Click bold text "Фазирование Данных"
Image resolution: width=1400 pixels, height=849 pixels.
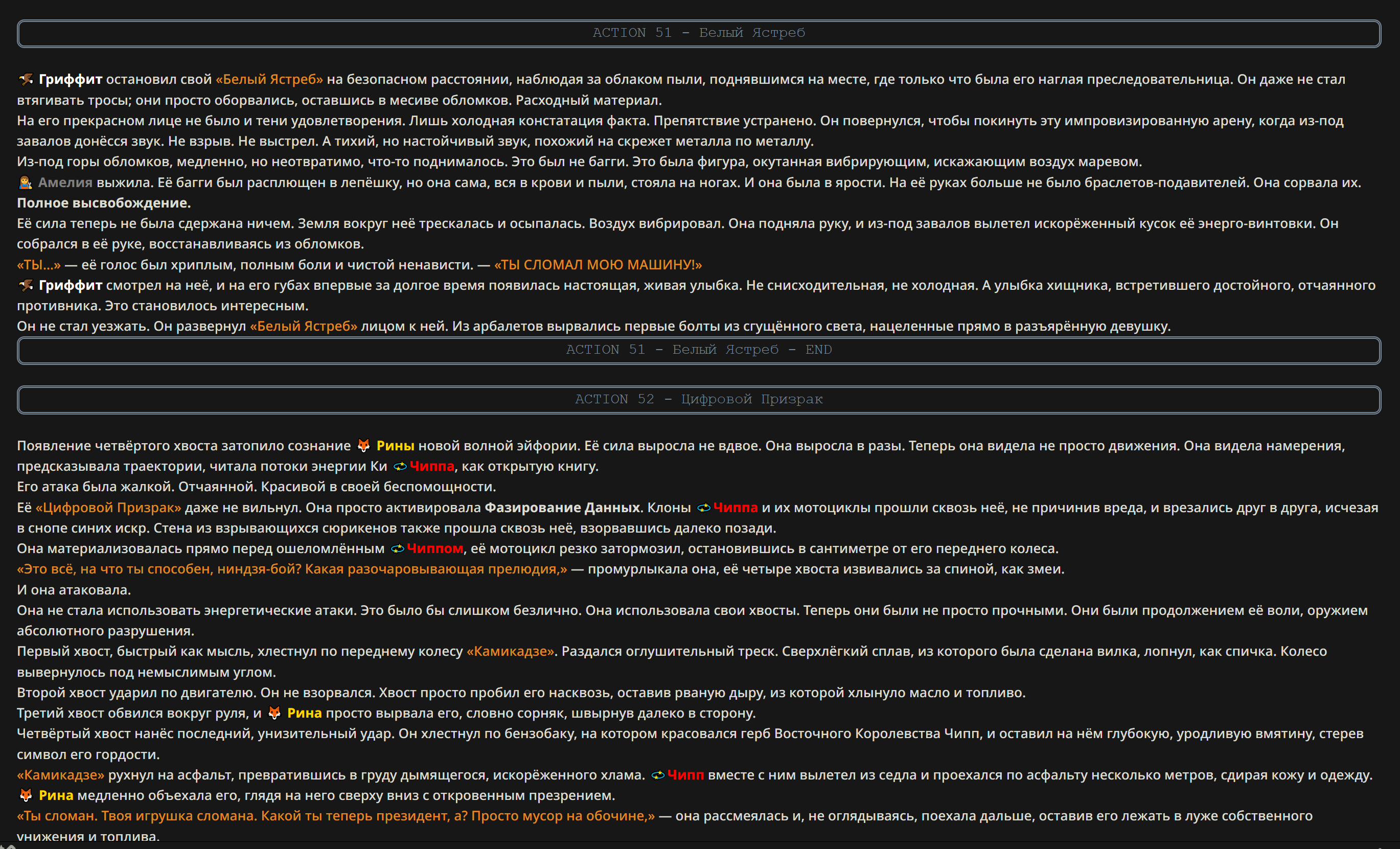[x=562, y=508]
